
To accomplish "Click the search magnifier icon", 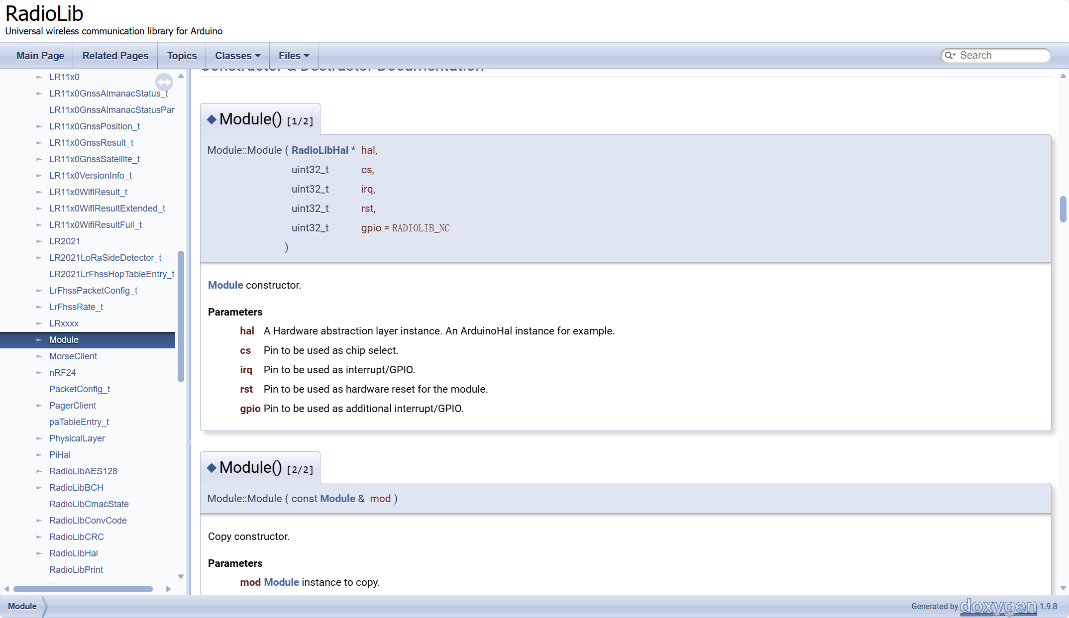I will click(950, 55).
